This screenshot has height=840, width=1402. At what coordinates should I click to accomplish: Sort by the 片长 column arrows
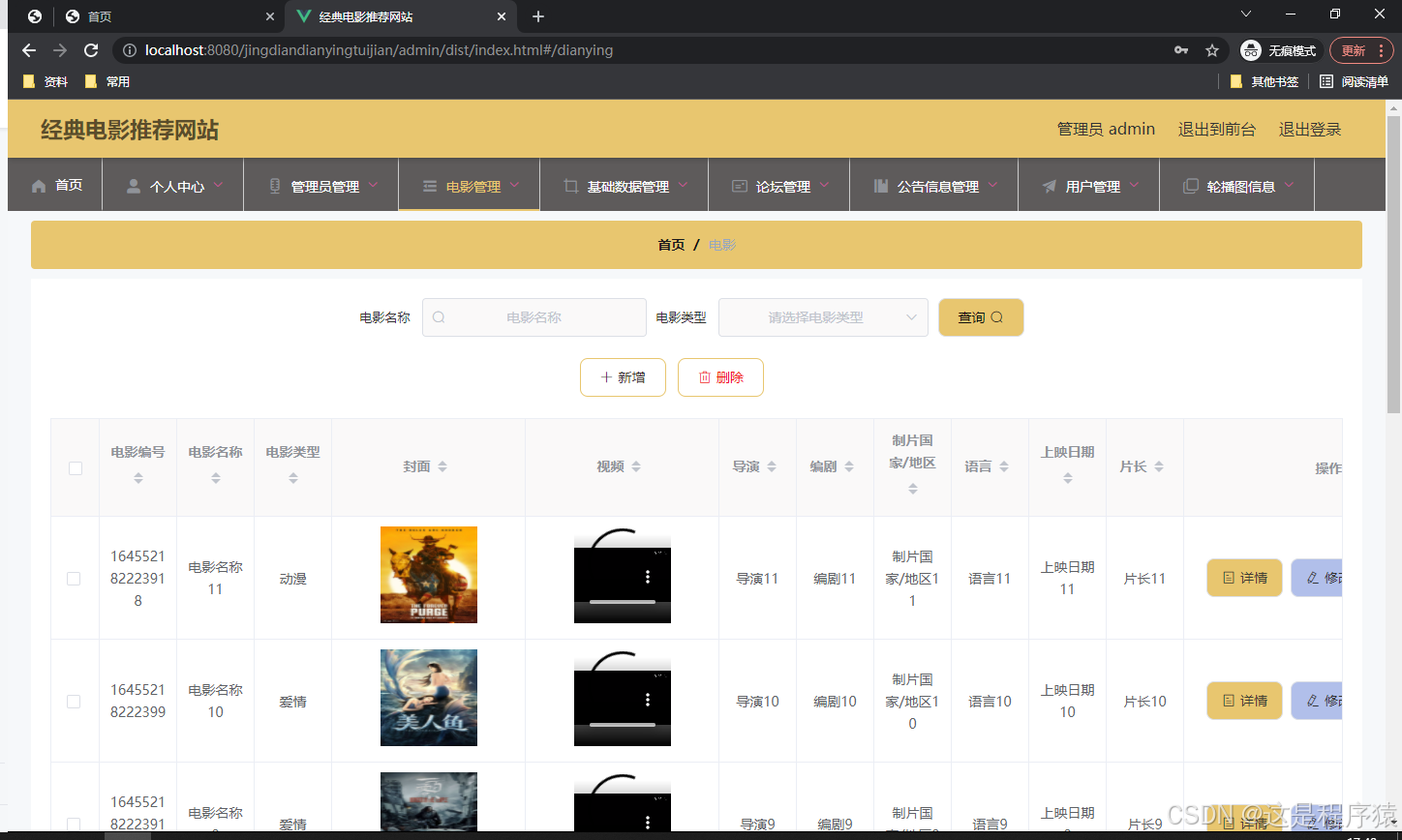pos(1159,466)
